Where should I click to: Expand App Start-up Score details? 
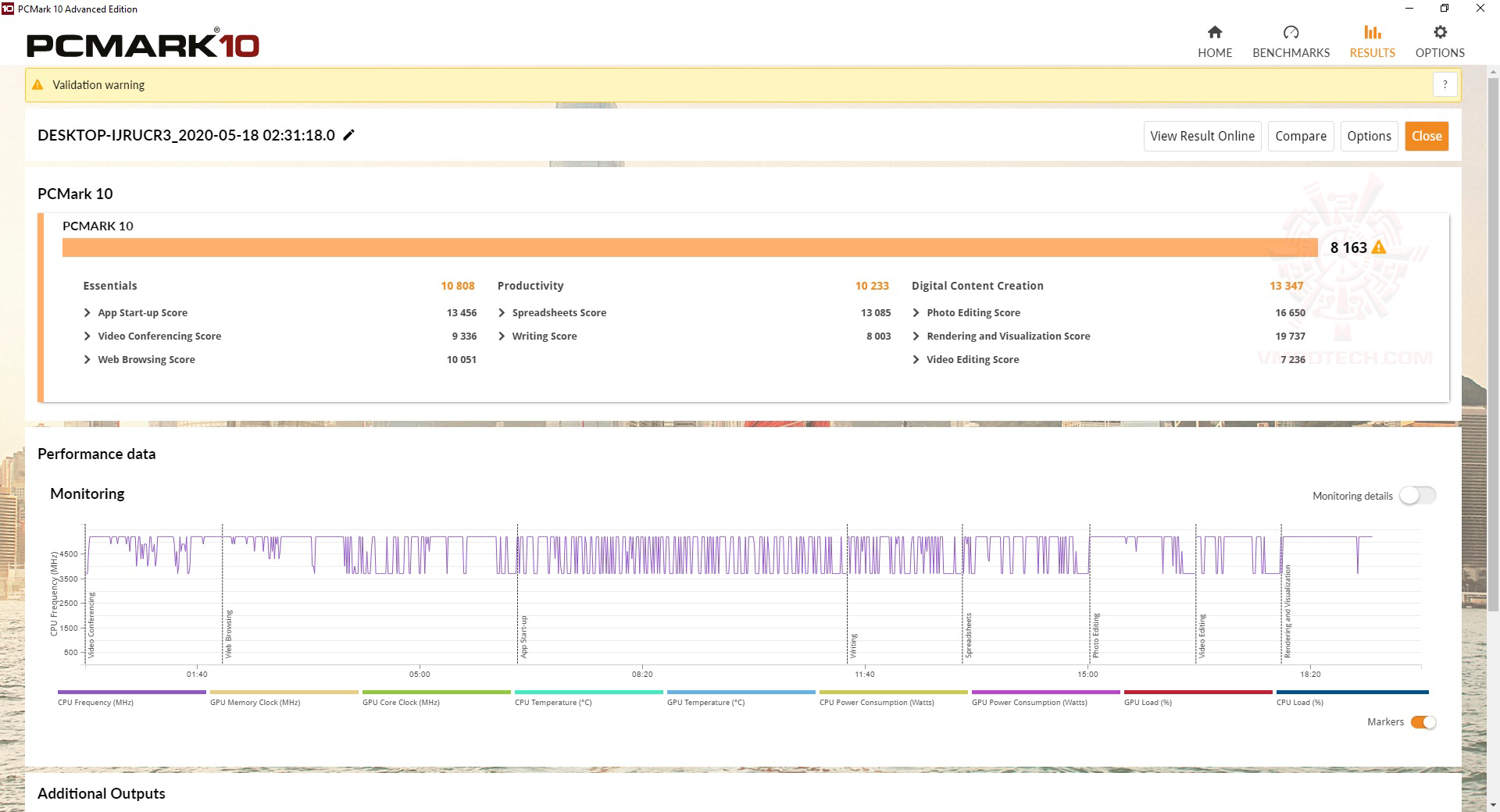[x=87, y=312]
